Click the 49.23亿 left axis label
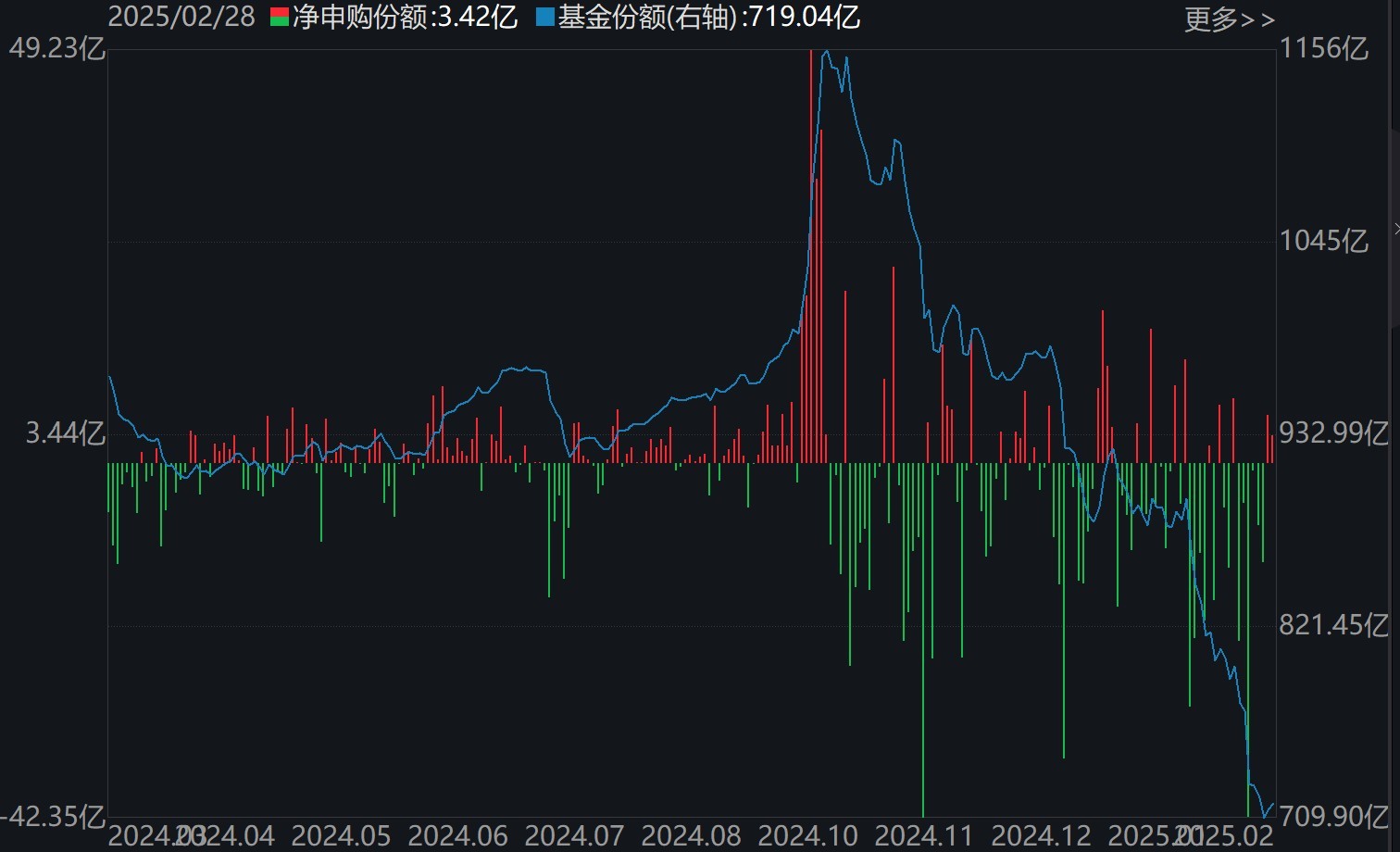The height and width of the screenshot is (852, 1400). tap(57, 48)
